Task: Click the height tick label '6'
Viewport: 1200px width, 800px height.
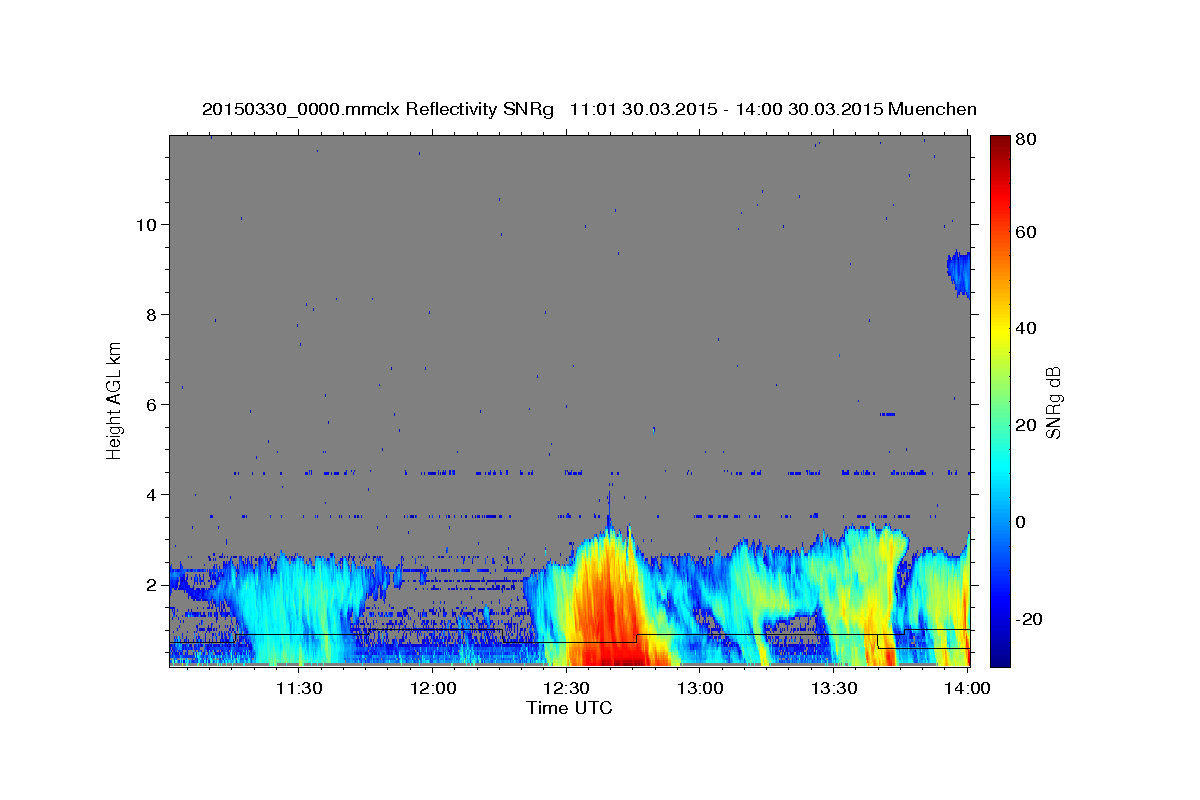Action: (x=152, y=404)
